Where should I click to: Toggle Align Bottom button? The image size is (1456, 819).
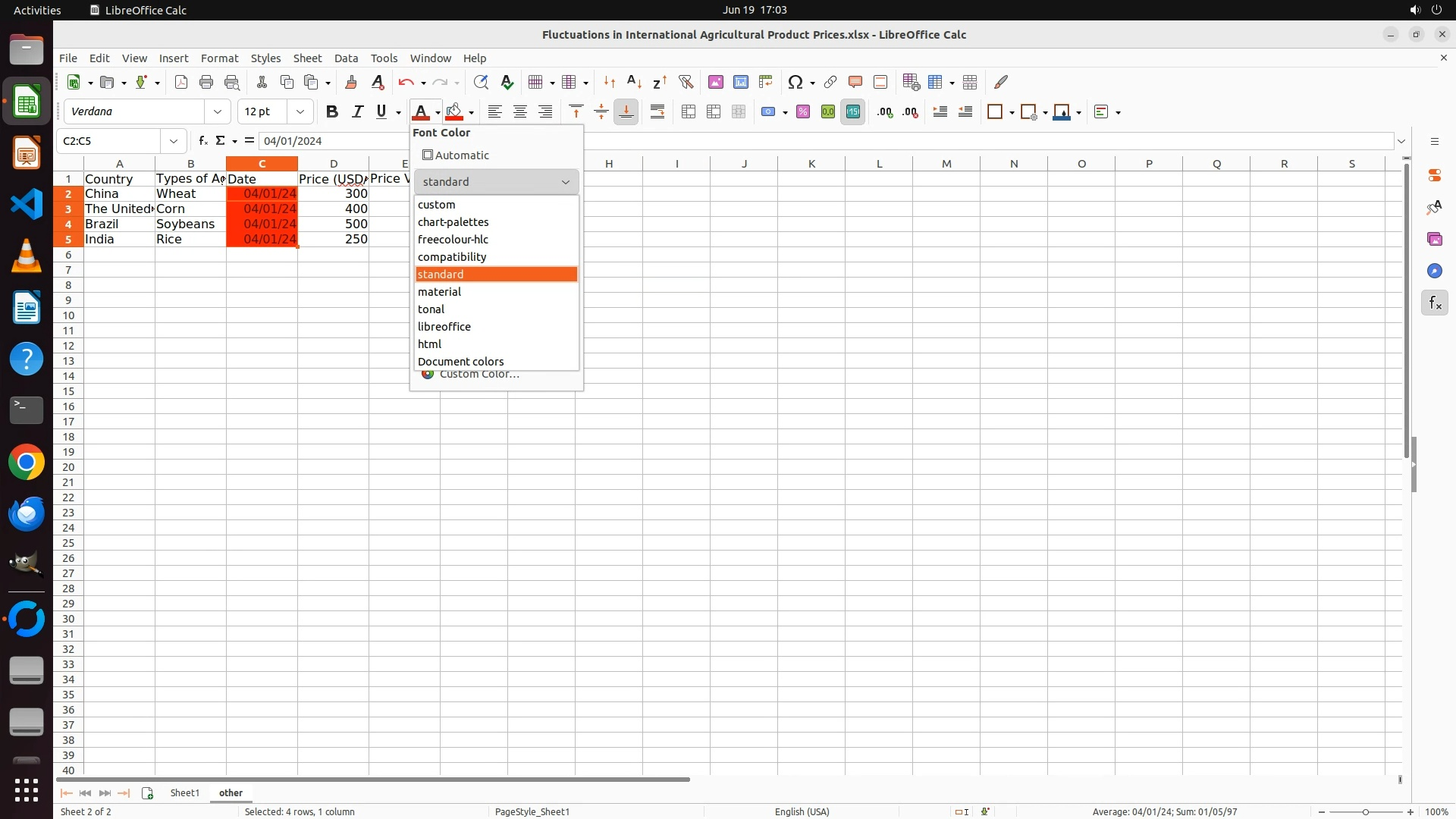click(x=626, y=112)
